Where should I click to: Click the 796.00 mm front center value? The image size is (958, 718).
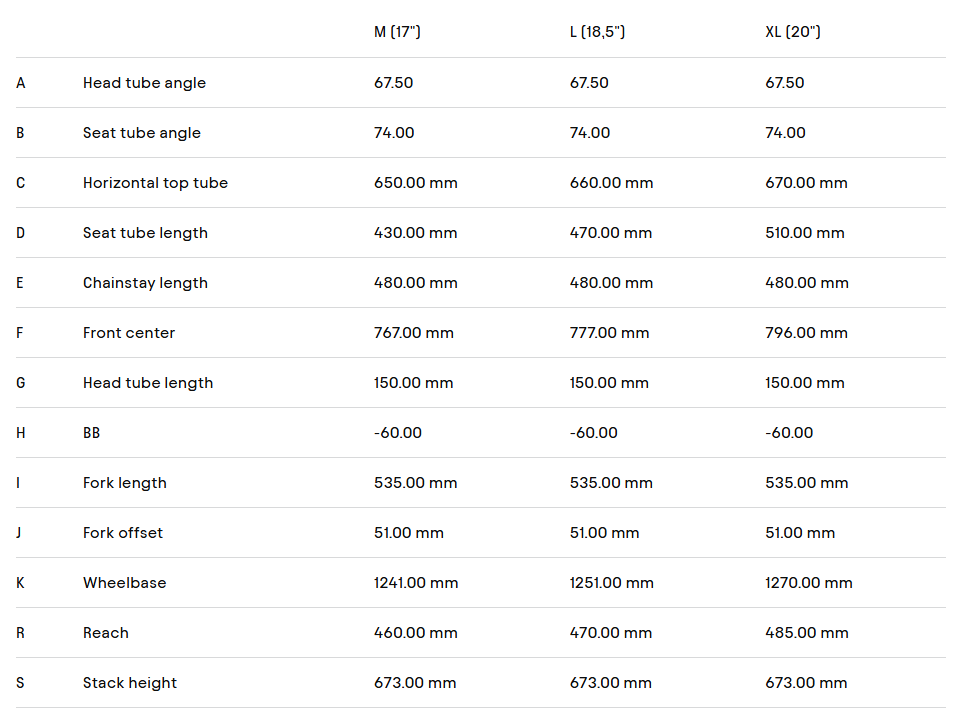pos(806,333)
